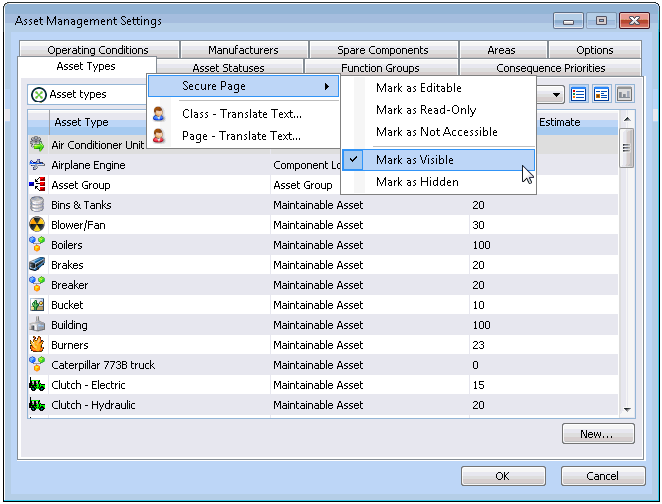The height and width of the screenshot is (504, 662).
Task: Click Asset Group type cell
Action: pyautogui.click(x=303, y=185)
